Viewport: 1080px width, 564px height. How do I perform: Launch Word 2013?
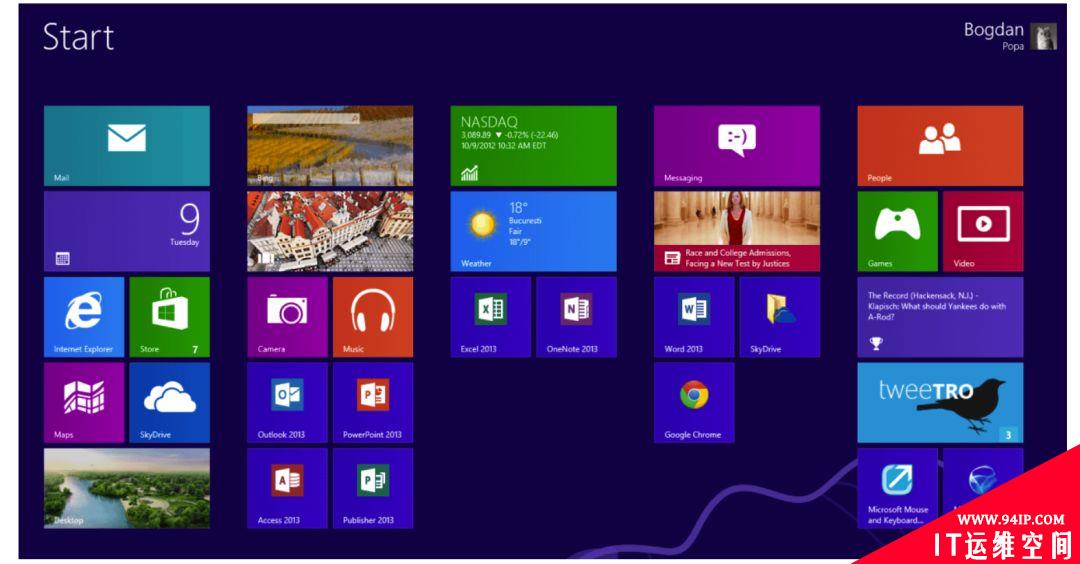(694, 317)
